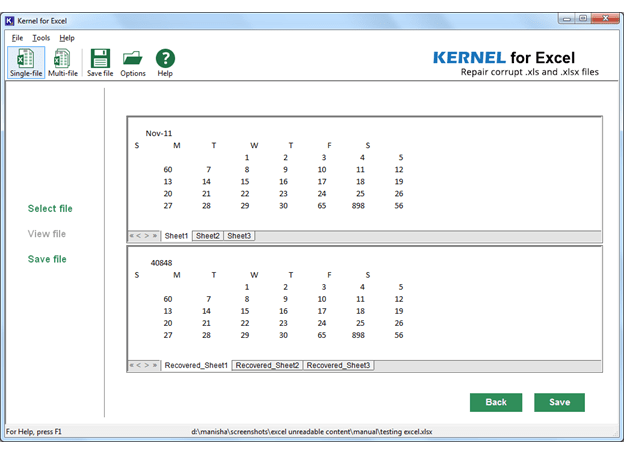Open the Tools menu
Image resolution: width=624 pixels, height=454 pixels.
coord(41,38)
